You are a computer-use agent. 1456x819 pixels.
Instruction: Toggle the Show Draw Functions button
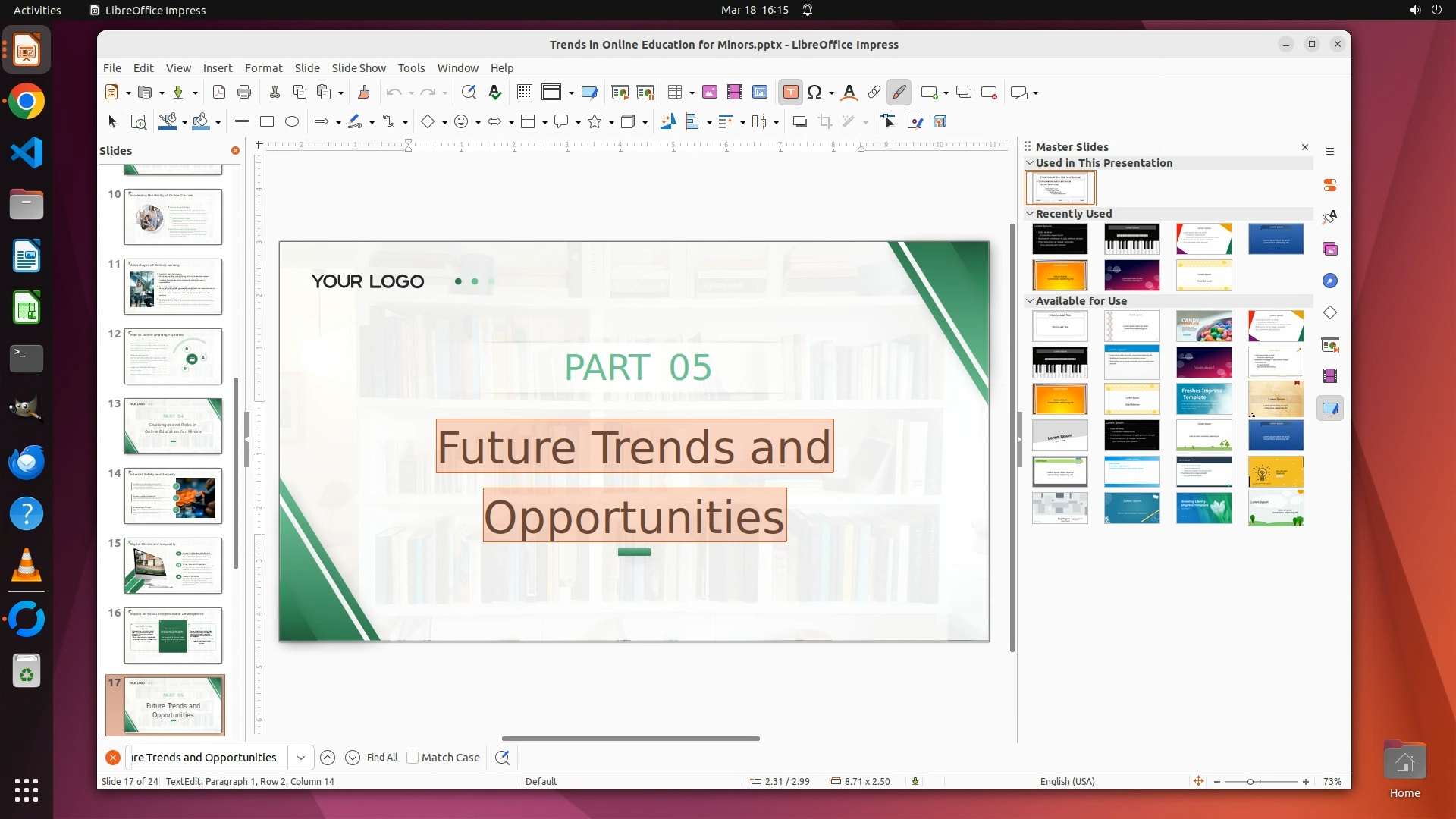coord(899,93)
